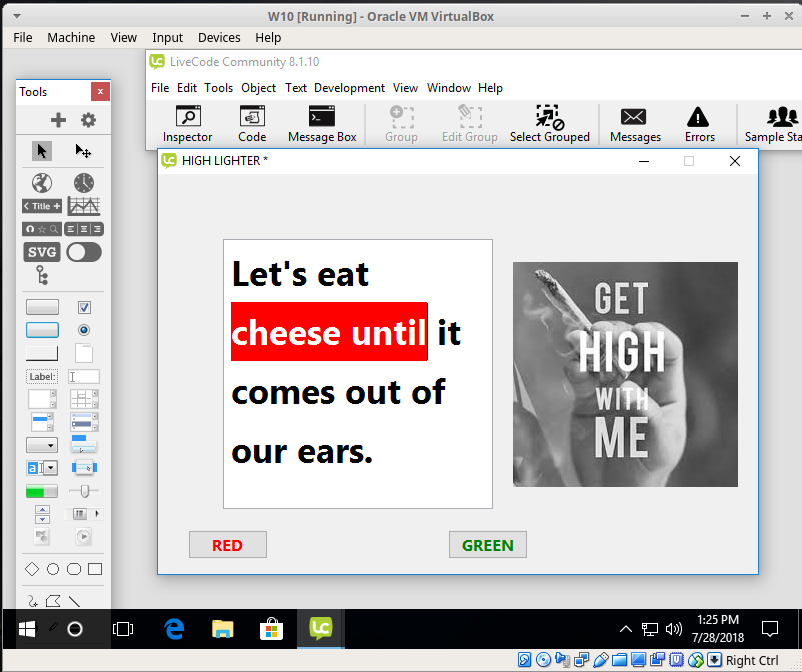Open the Message Box toolbar icon
Viewport: 802px width, 672px height.
(x=322, y=124)
